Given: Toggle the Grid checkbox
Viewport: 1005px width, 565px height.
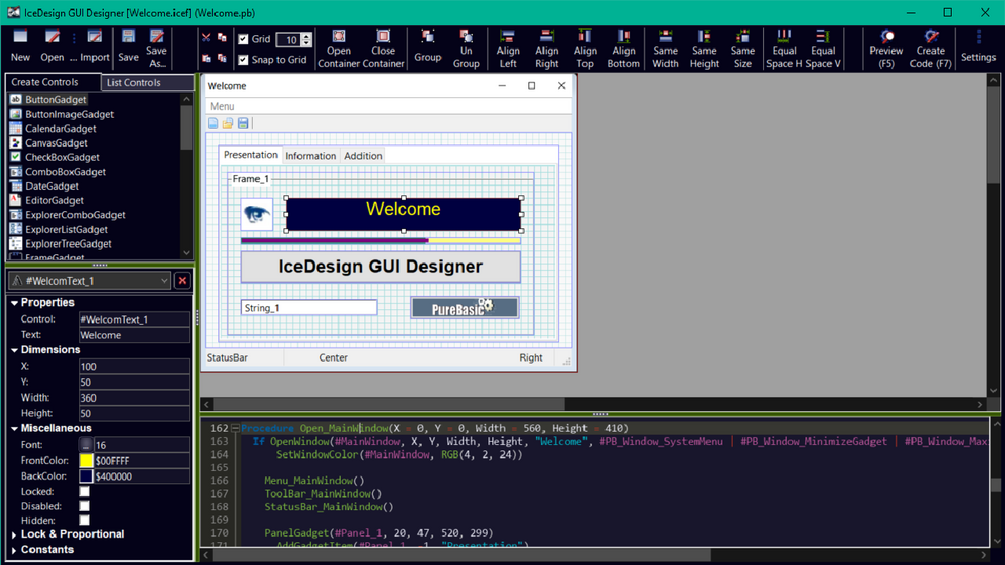Looking at the screenshot, I should pos(243,39).
